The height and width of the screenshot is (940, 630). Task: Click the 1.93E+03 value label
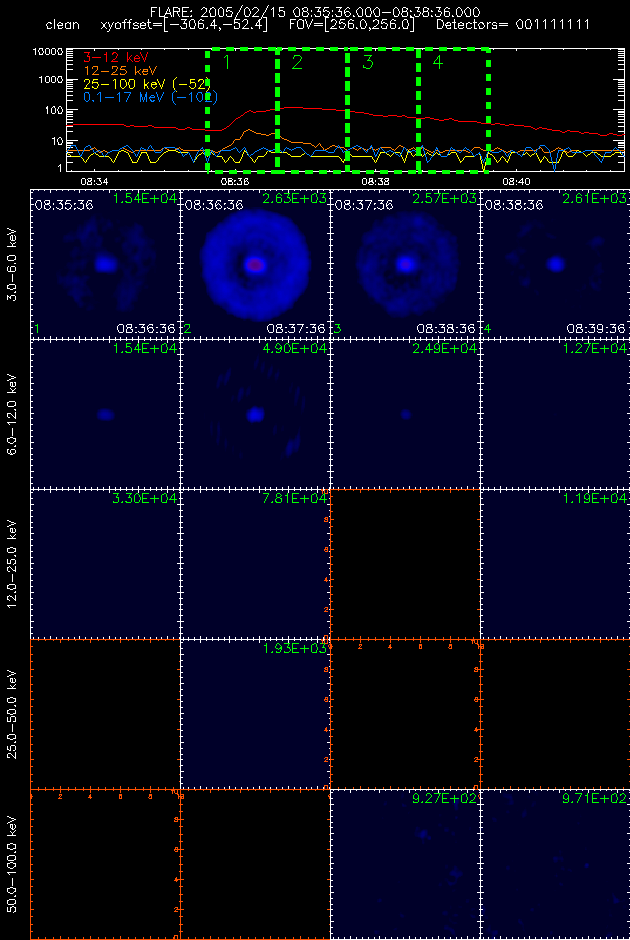pos(294,649)
